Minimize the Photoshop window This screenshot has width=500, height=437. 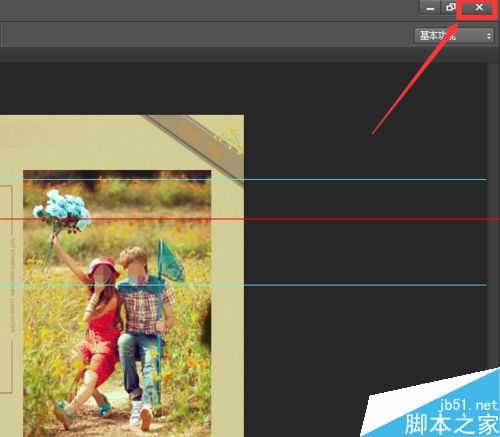click(x=430, y=8)
